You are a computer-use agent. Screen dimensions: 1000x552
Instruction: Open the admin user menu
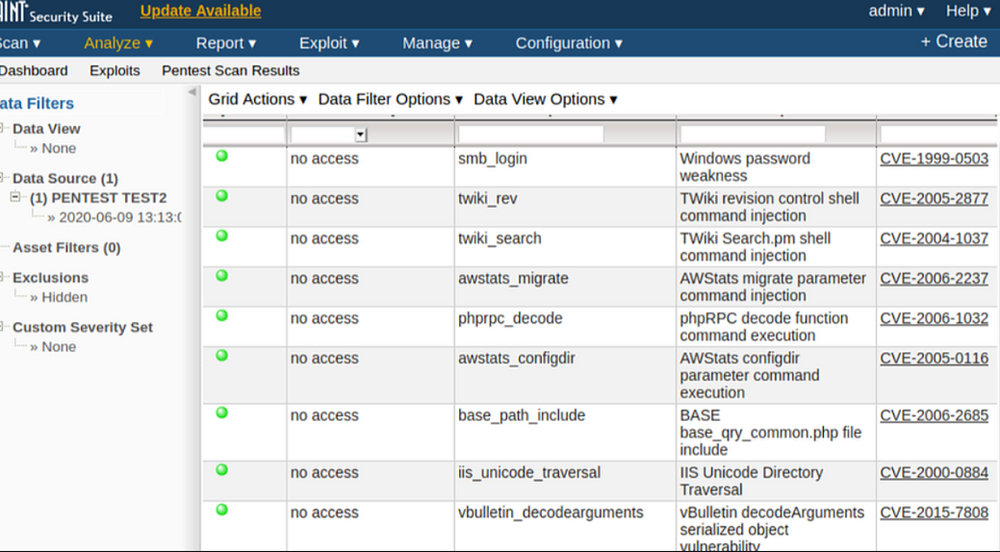pos(896,11)
